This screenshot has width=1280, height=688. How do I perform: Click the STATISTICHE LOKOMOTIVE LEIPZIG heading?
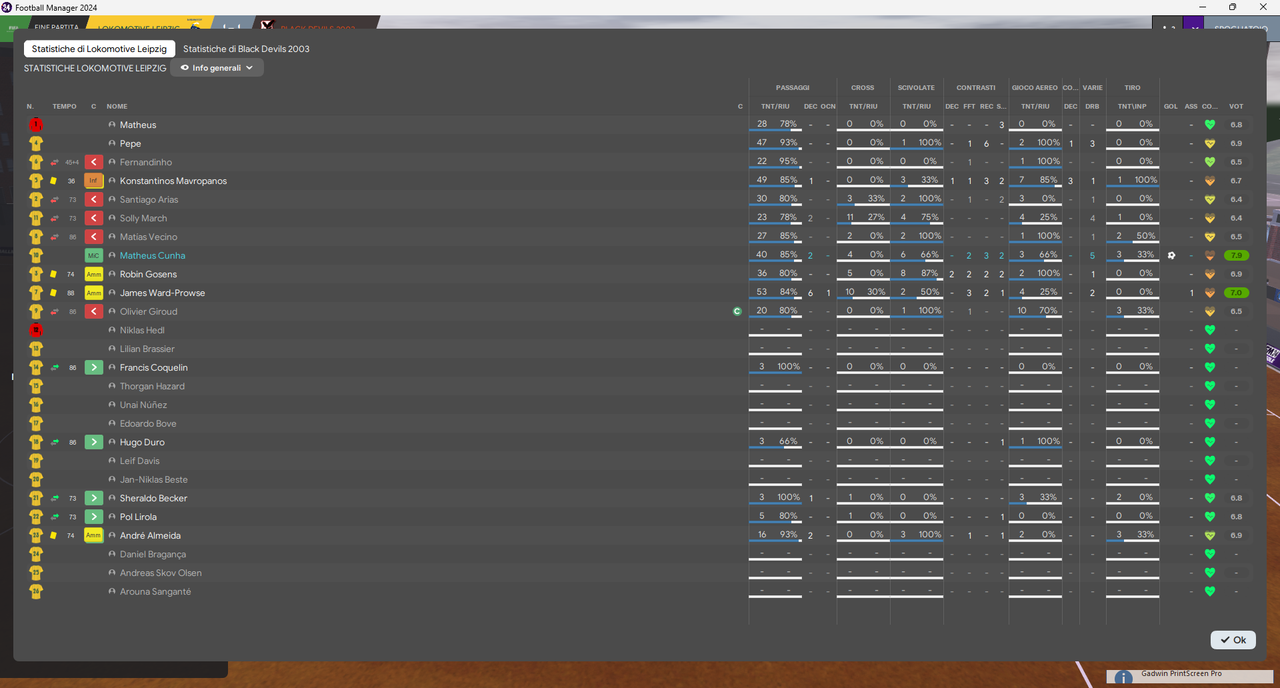95,68
